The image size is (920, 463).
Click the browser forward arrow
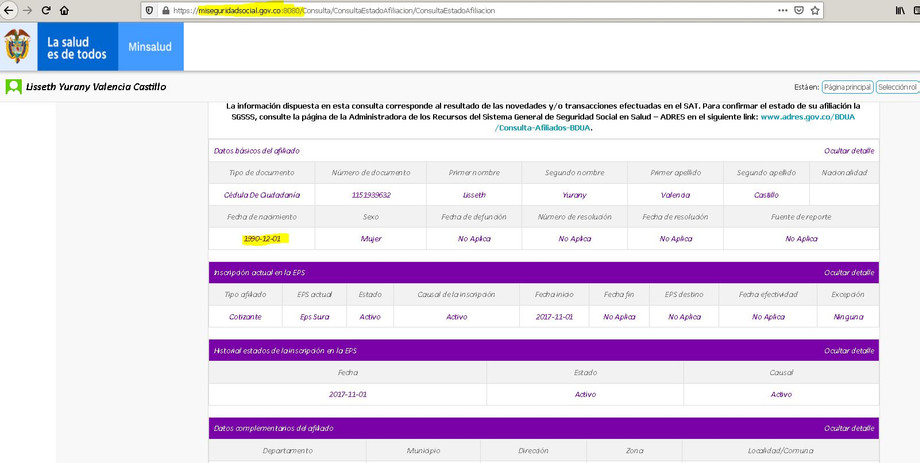point(27,10)
